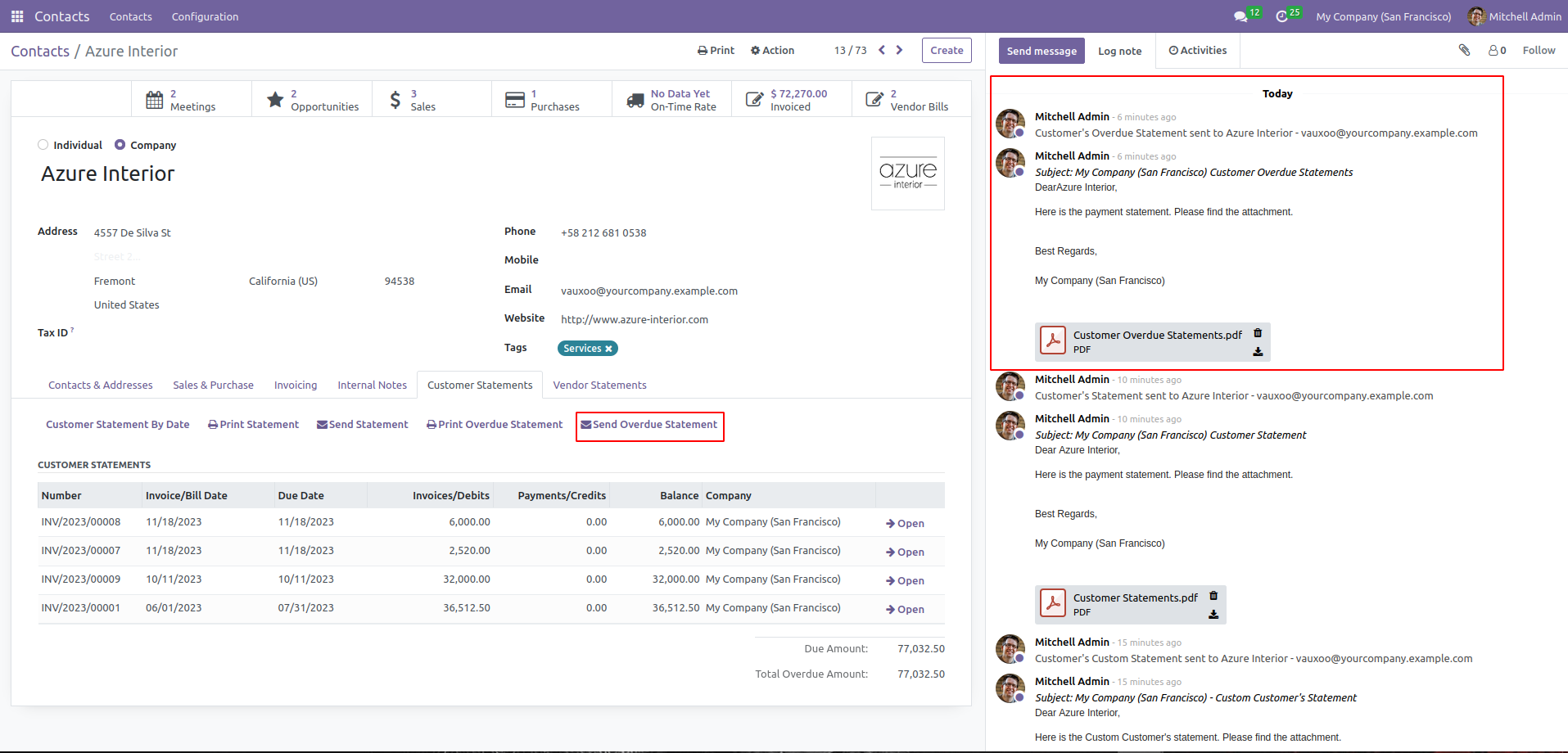Screen dimensions: 1568x753
Task: Go to the next contact record arrow
Action: pos(899,50)
